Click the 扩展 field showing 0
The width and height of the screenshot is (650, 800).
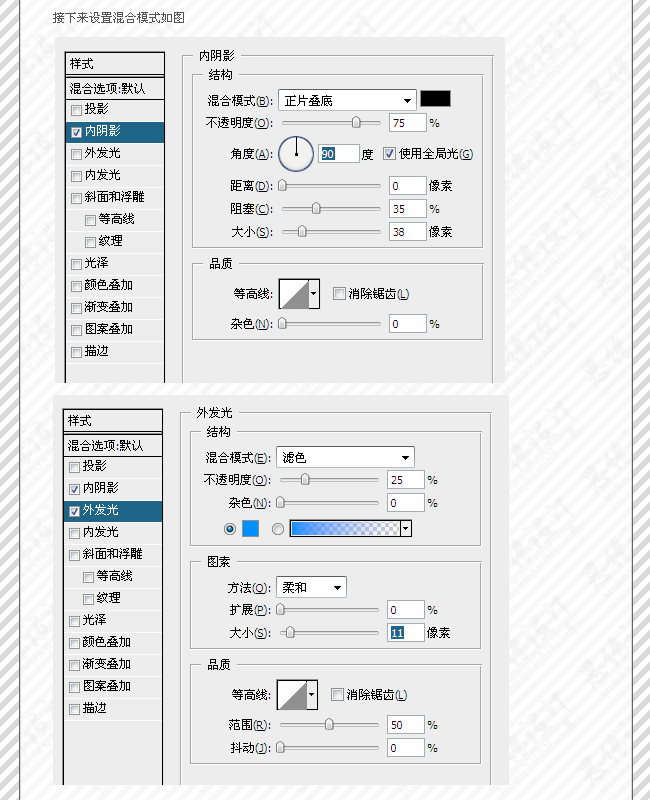(x=406, y=610)
